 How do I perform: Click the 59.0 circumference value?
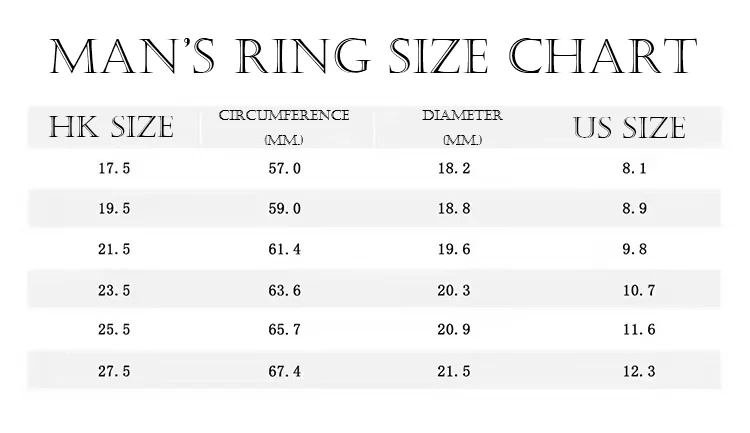pyautogui.click(x=284, y=209)
